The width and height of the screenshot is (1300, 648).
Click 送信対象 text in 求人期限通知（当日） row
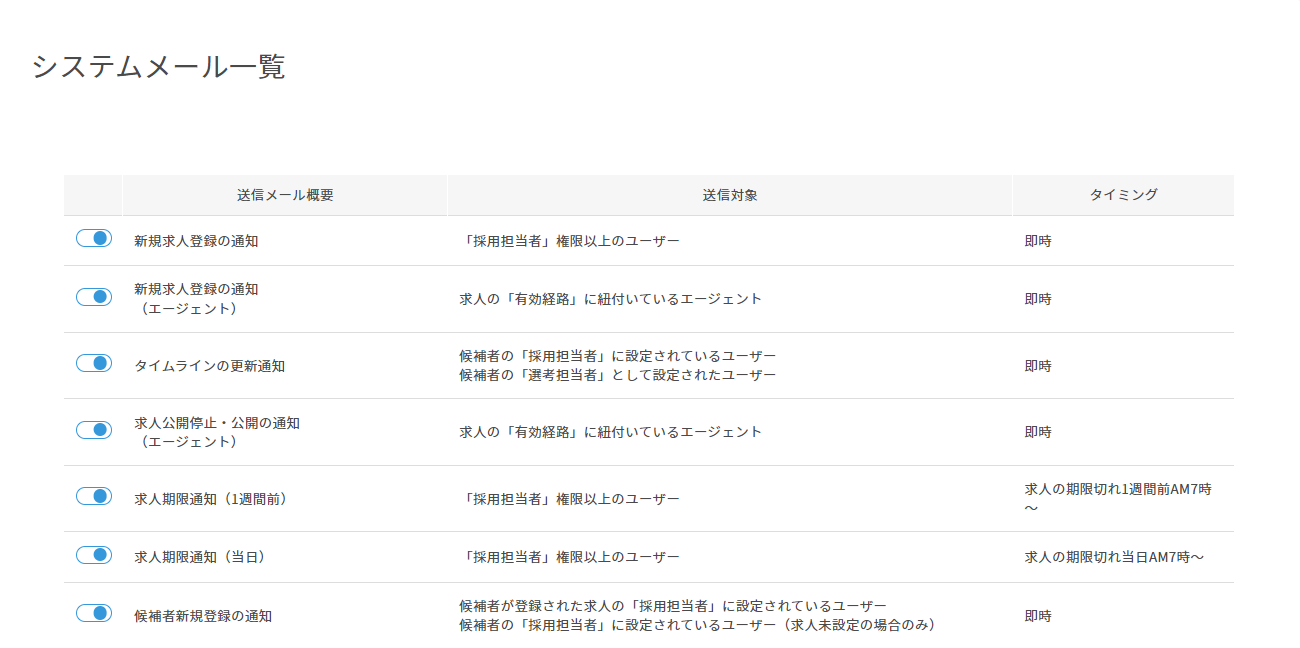point(569,557)
